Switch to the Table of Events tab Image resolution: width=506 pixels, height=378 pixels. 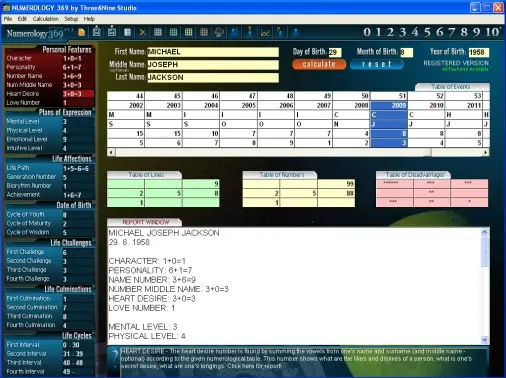coord(452,87)
